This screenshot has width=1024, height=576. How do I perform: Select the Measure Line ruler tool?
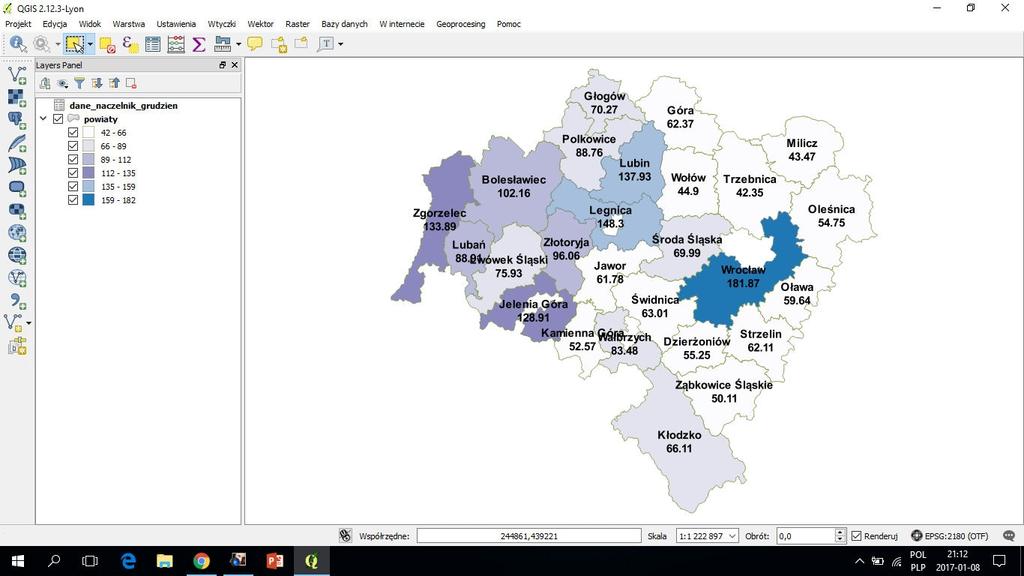[x=223, y=44]
